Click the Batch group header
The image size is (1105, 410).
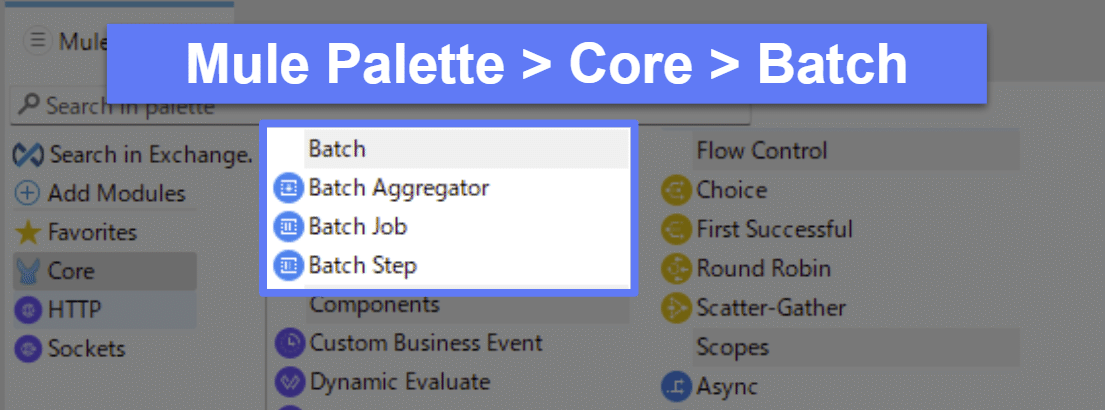pyautogui.click(x=336, y=149)
